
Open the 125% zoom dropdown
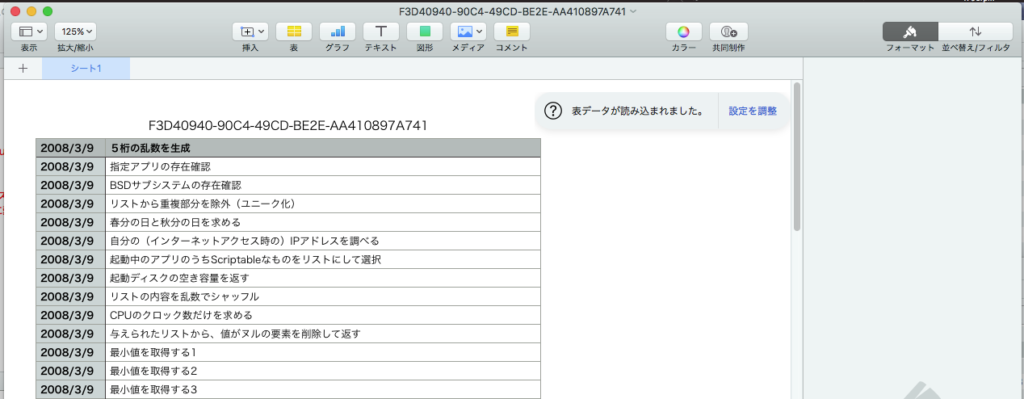pyautogui.click(x=75, y=31)
